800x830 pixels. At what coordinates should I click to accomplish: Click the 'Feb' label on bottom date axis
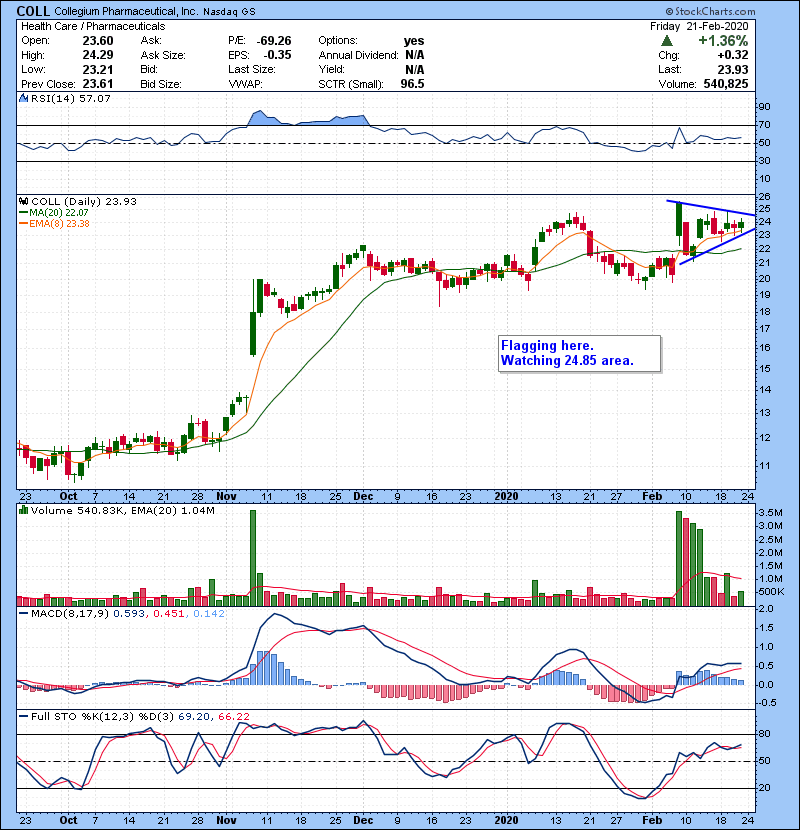(652, 820)
